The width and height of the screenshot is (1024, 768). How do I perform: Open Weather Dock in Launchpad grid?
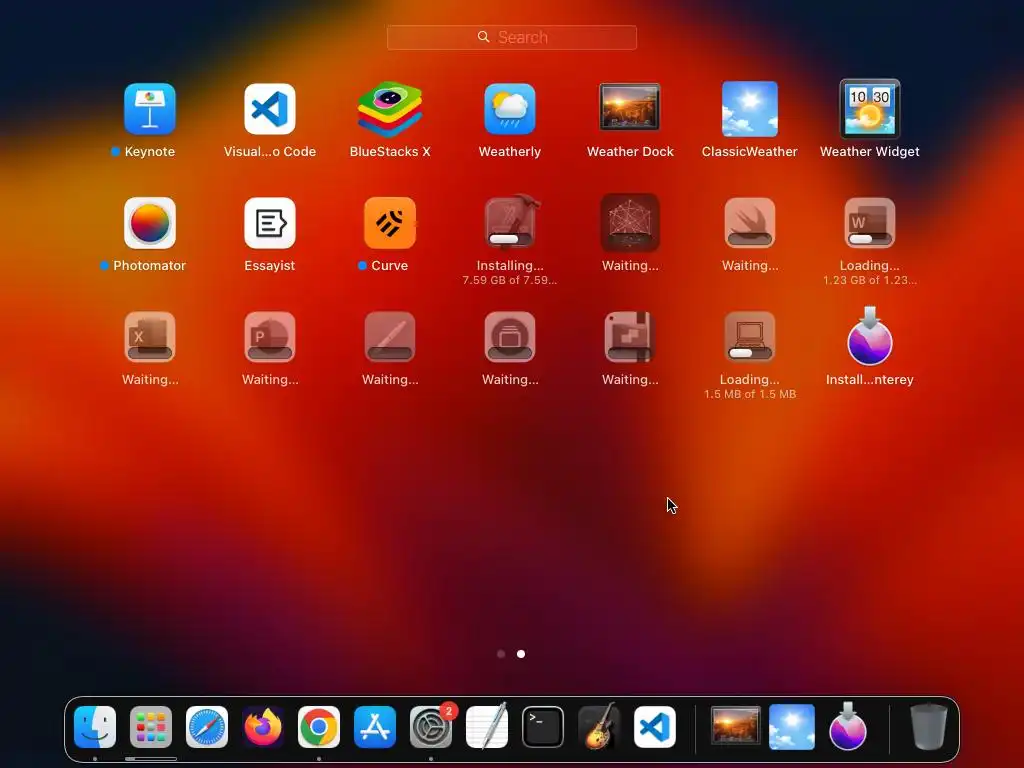(x=630, y=108)
